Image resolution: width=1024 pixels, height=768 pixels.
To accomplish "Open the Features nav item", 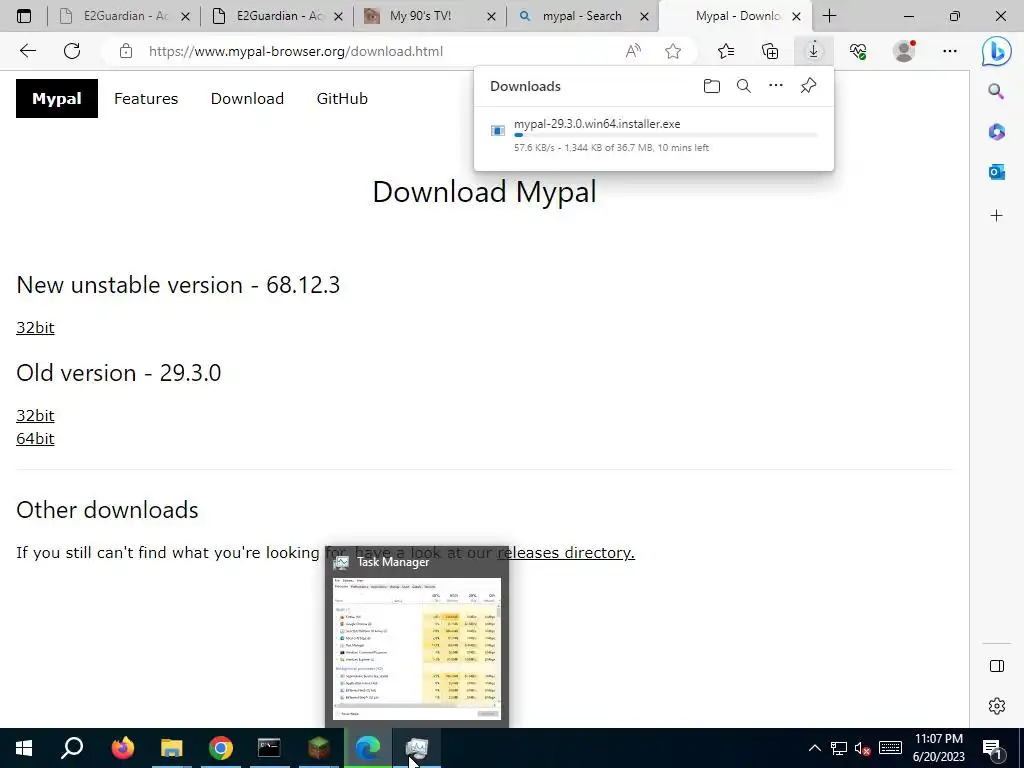I will point(146,99).
